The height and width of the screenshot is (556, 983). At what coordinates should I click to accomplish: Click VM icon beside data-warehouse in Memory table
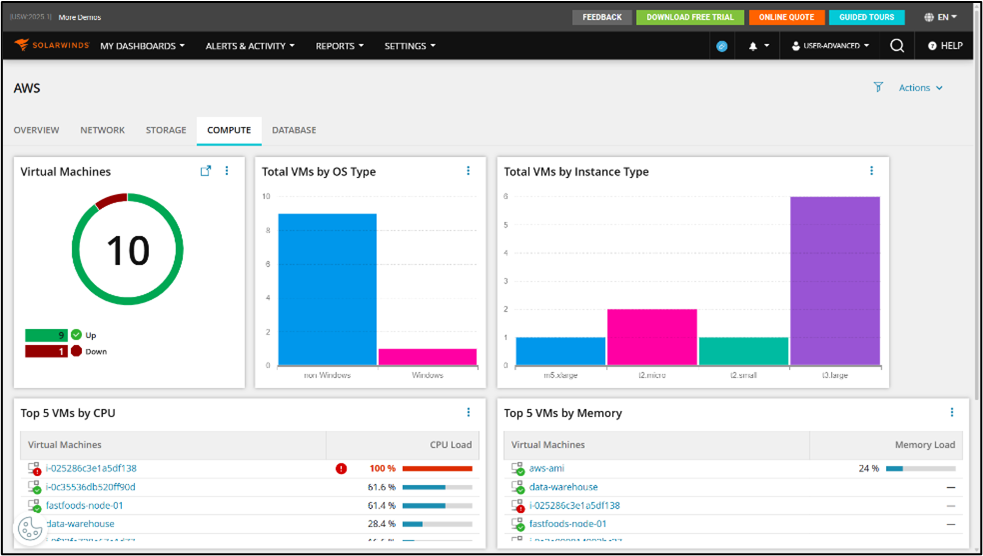pyautogui.click(x=518, y=487)
